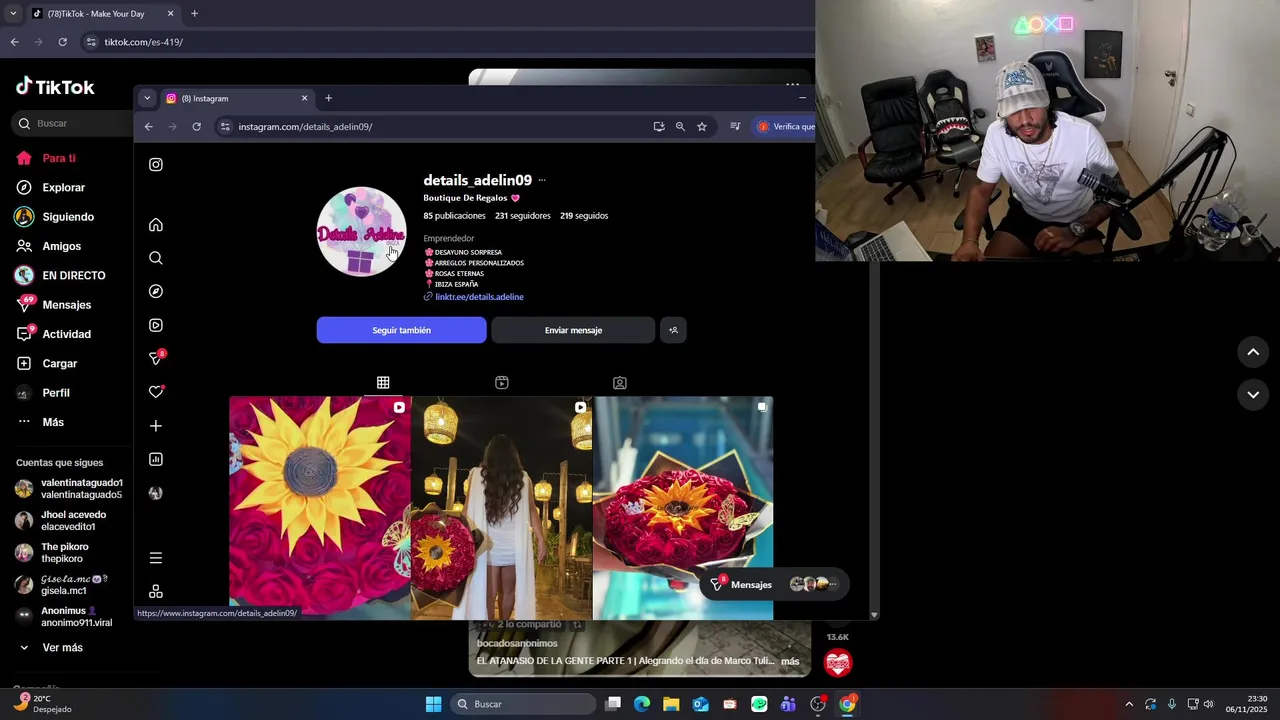
Task: Open the Meta apps icon in the Instagram sidebar
Action: pos(156,592)
